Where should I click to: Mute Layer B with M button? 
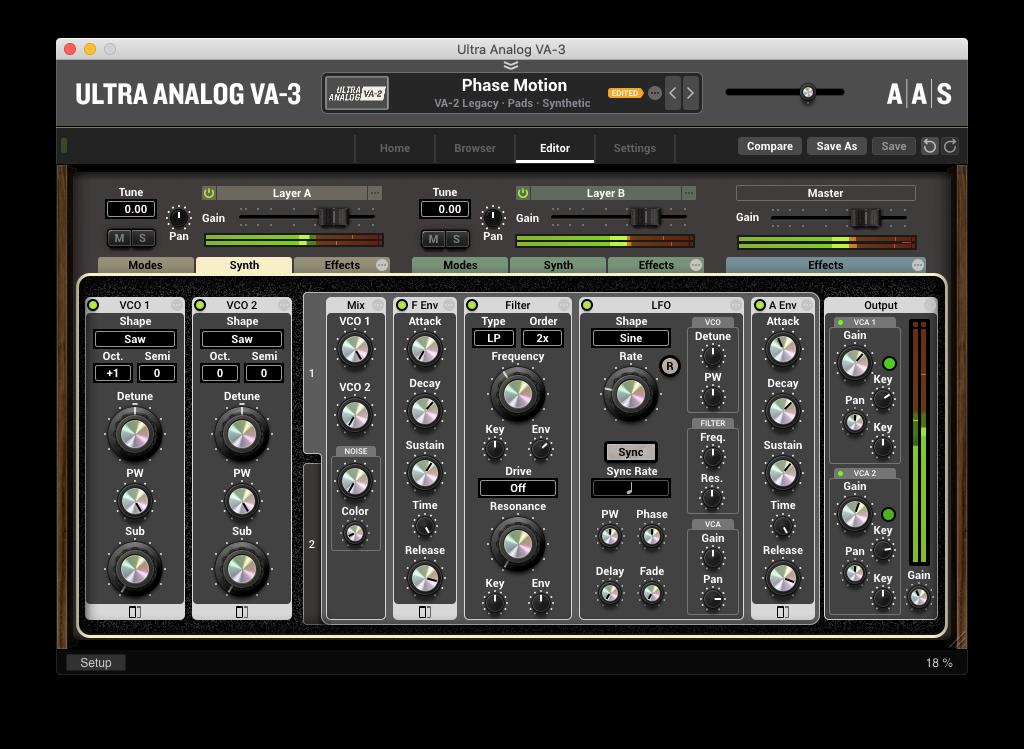tap(433, 238)
